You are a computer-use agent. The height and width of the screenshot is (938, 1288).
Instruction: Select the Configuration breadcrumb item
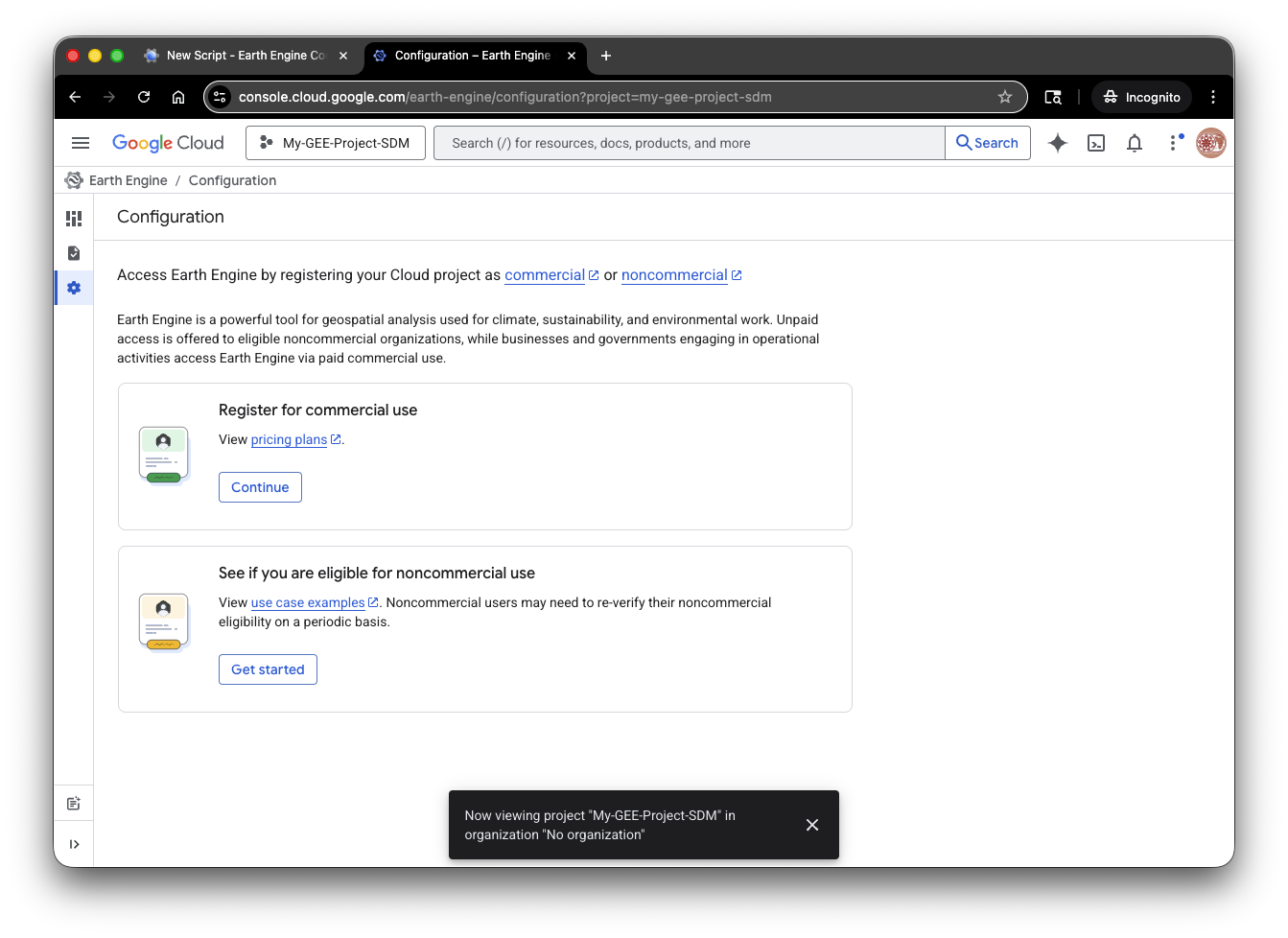pos(232,179)
